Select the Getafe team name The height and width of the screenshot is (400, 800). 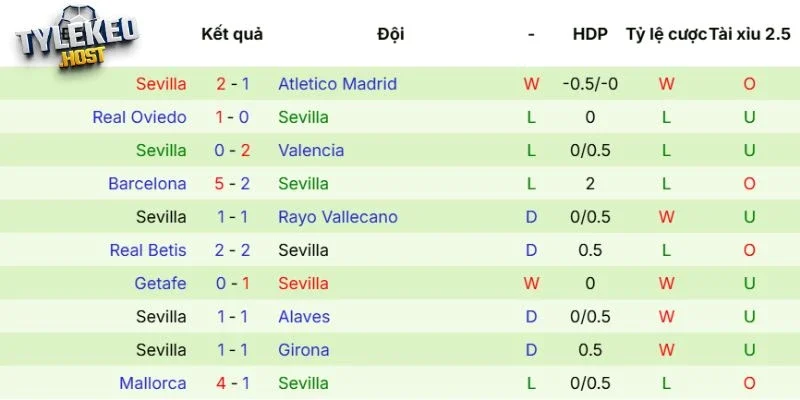click(160, 283)
